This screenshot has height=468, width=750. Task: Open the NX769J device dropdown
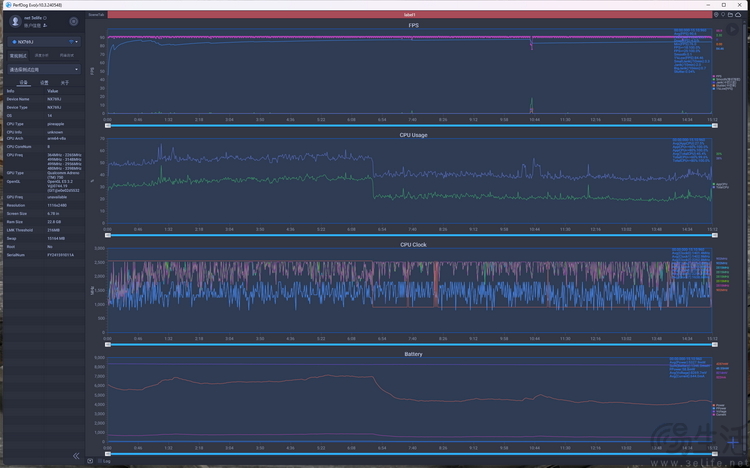[x=44, y=42]
